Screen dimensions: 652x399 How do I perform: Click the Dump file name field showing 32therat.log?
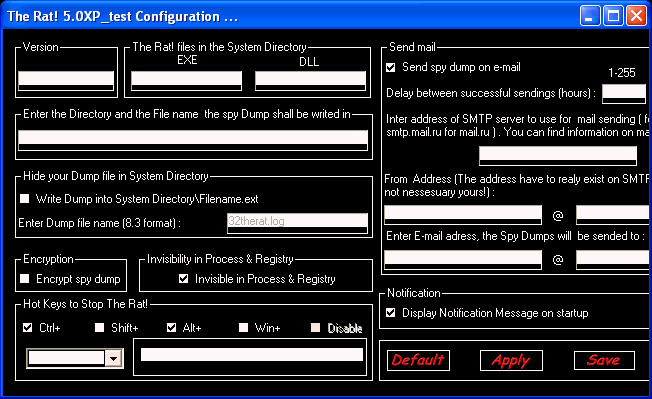(297, 223)
